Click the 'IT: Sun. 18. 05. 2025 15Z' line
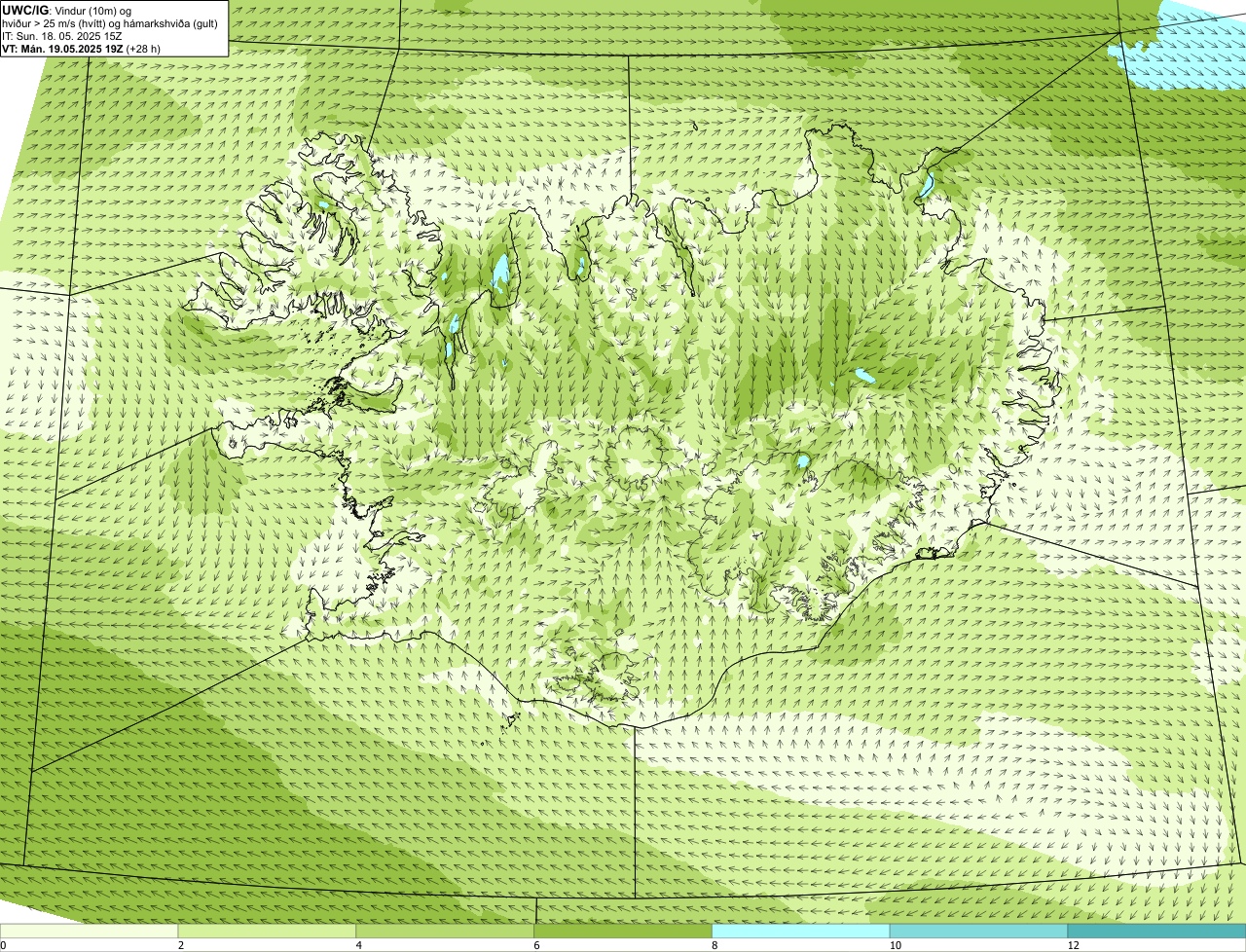The height and width of the screenshot is (952, 1246). coord(62,36)
